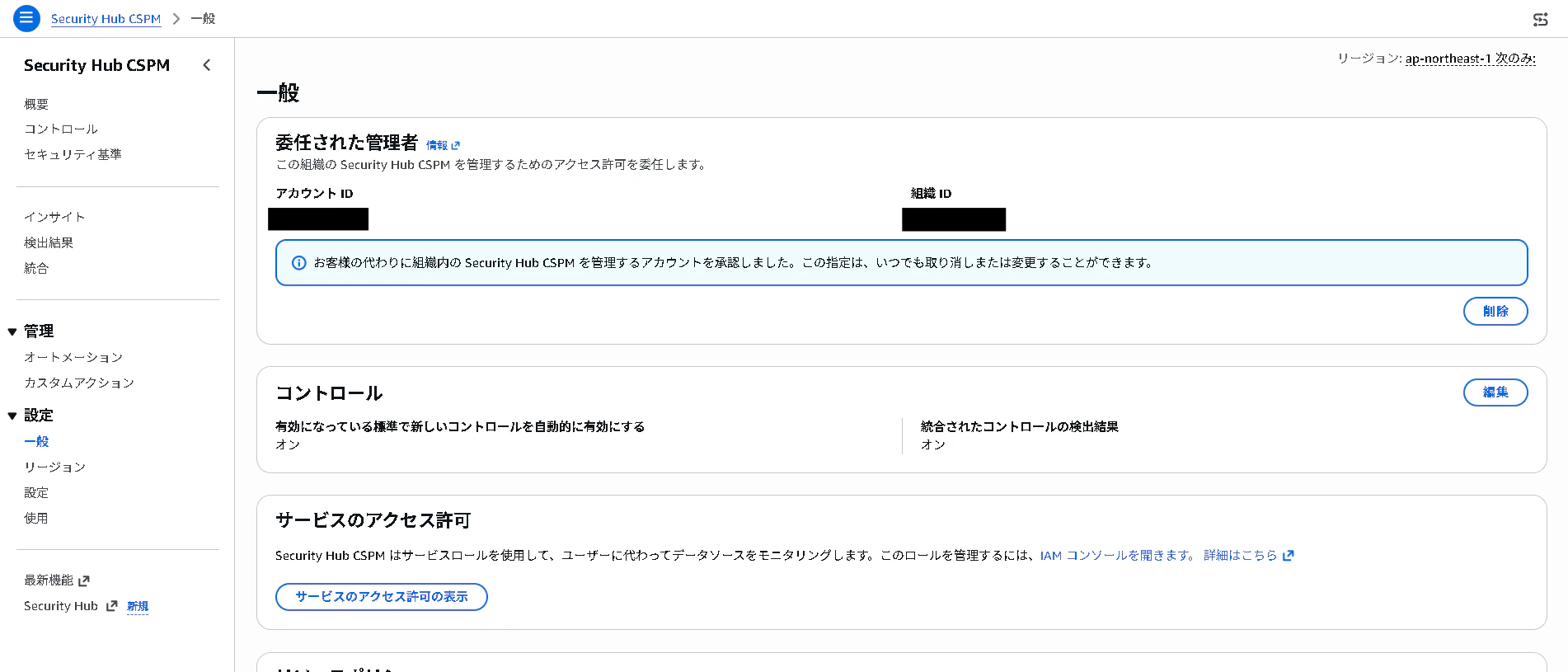Click the info icon in the blue notice banner
The height and width of the screenshot is (672, 1568).
299,263
